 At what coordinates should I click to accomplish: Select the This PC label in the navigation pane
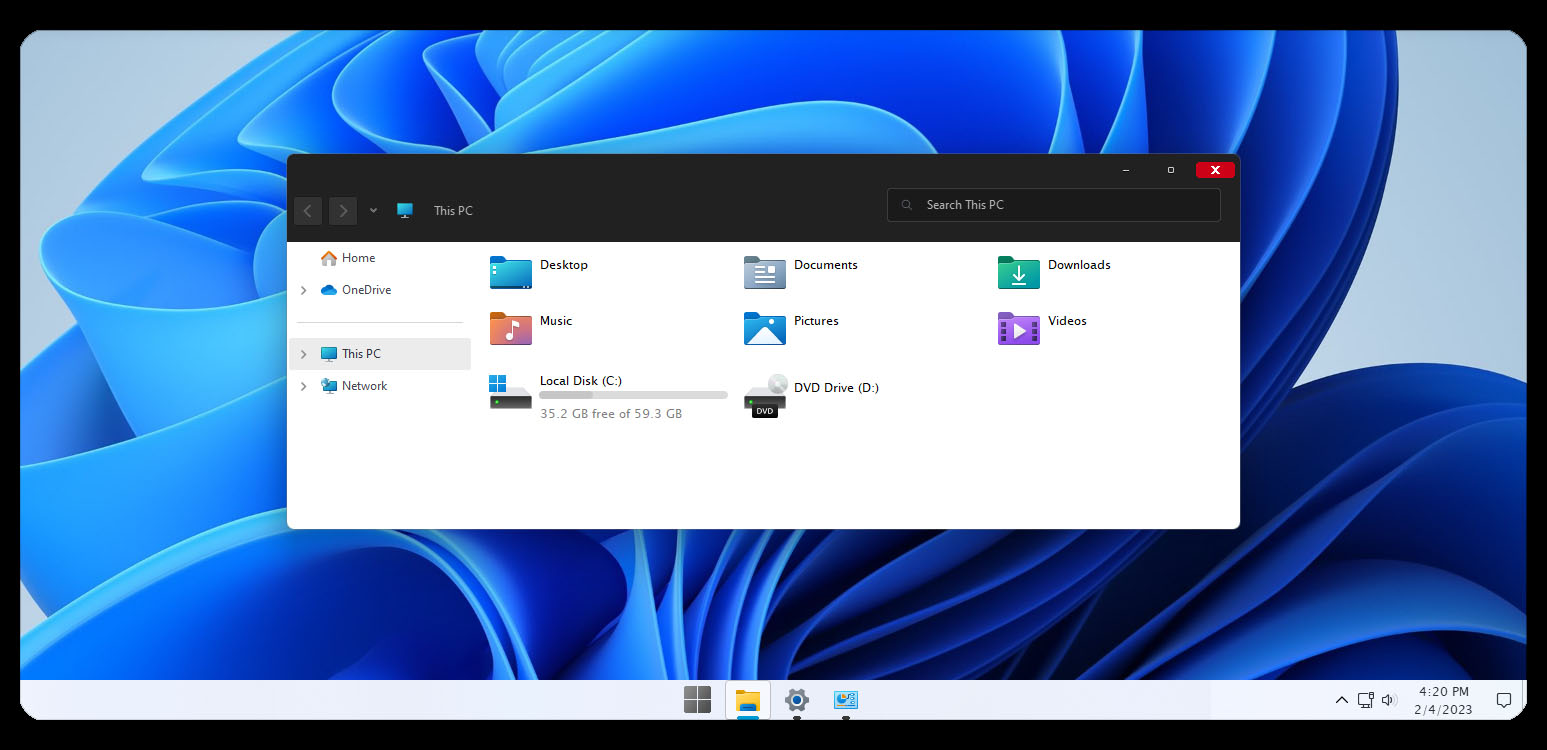361,354
